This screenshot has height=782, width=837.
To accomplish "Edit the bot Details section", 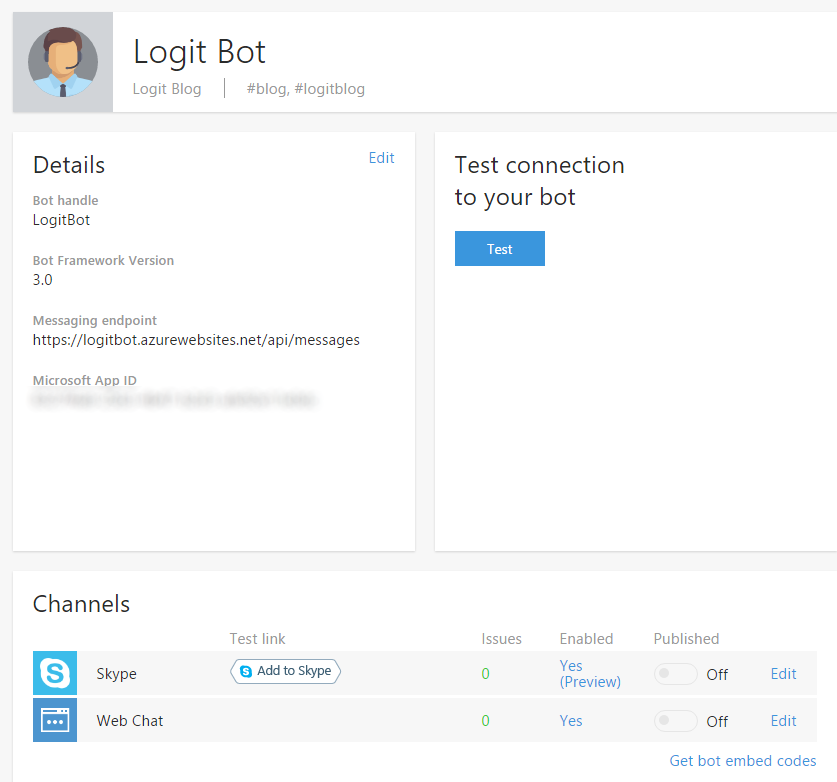I will coord(382,158).
